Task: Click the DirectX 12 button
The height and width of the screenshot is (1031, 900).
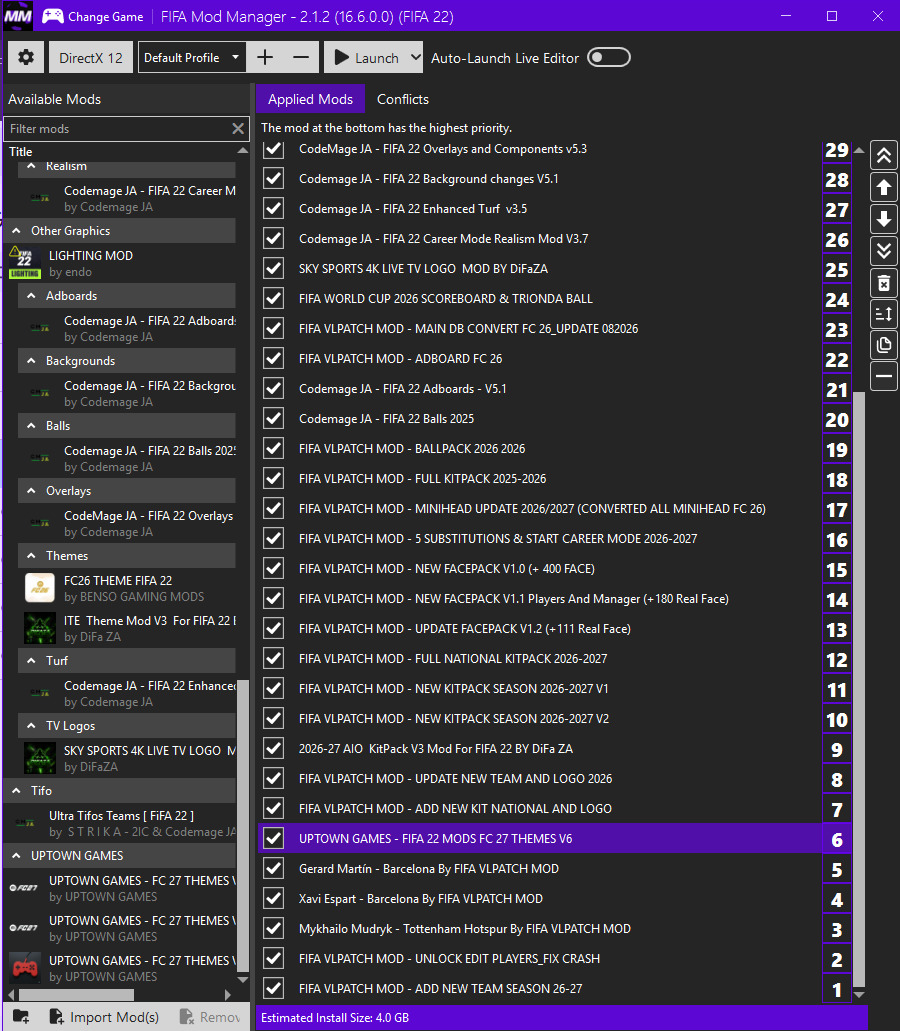Action: coord(91,57)
